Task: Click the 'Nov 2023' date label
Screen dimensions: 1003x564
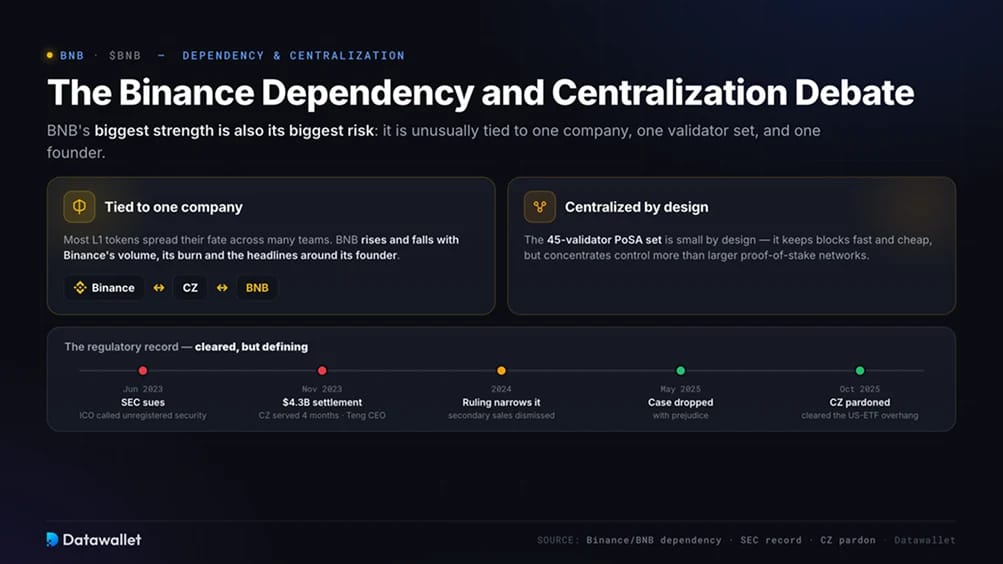Action: tap(322, 389)
